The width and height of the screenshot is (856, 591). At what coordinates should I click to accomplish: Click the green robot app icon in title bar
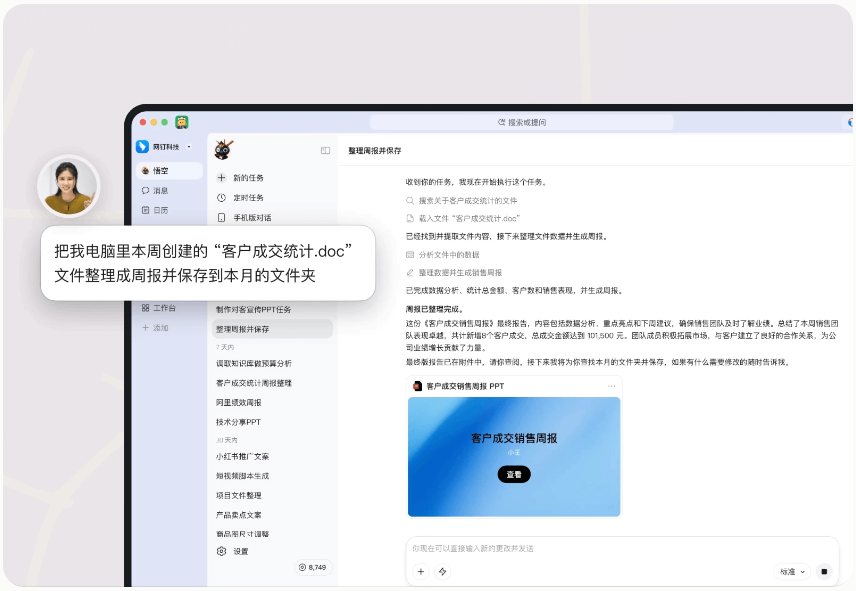click(x=182, y=122)
